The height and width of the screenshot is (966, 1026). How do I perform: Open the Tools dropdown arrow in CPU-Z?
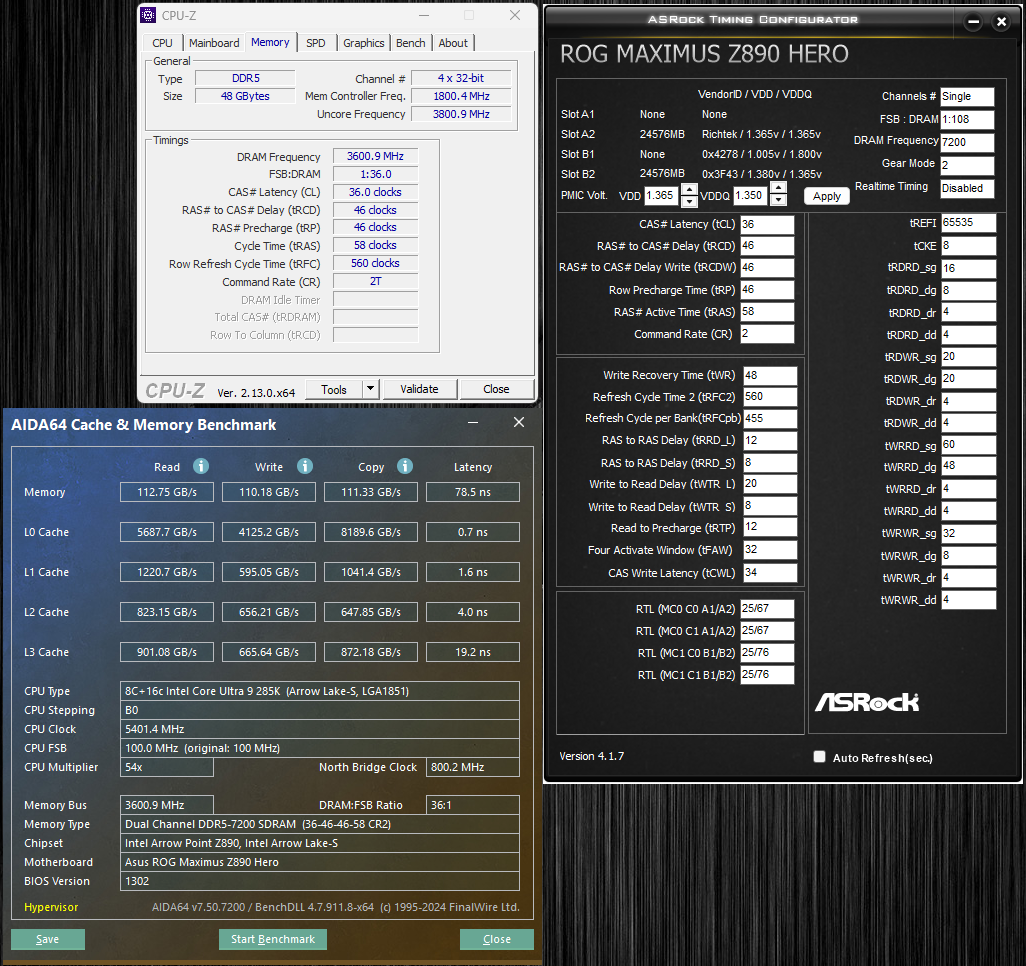[370, 389]
